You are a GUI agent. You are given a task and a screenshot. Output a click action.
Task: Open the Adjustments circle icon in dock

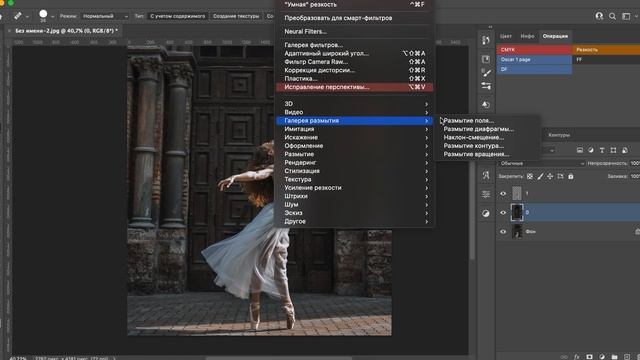coord(486,213)
